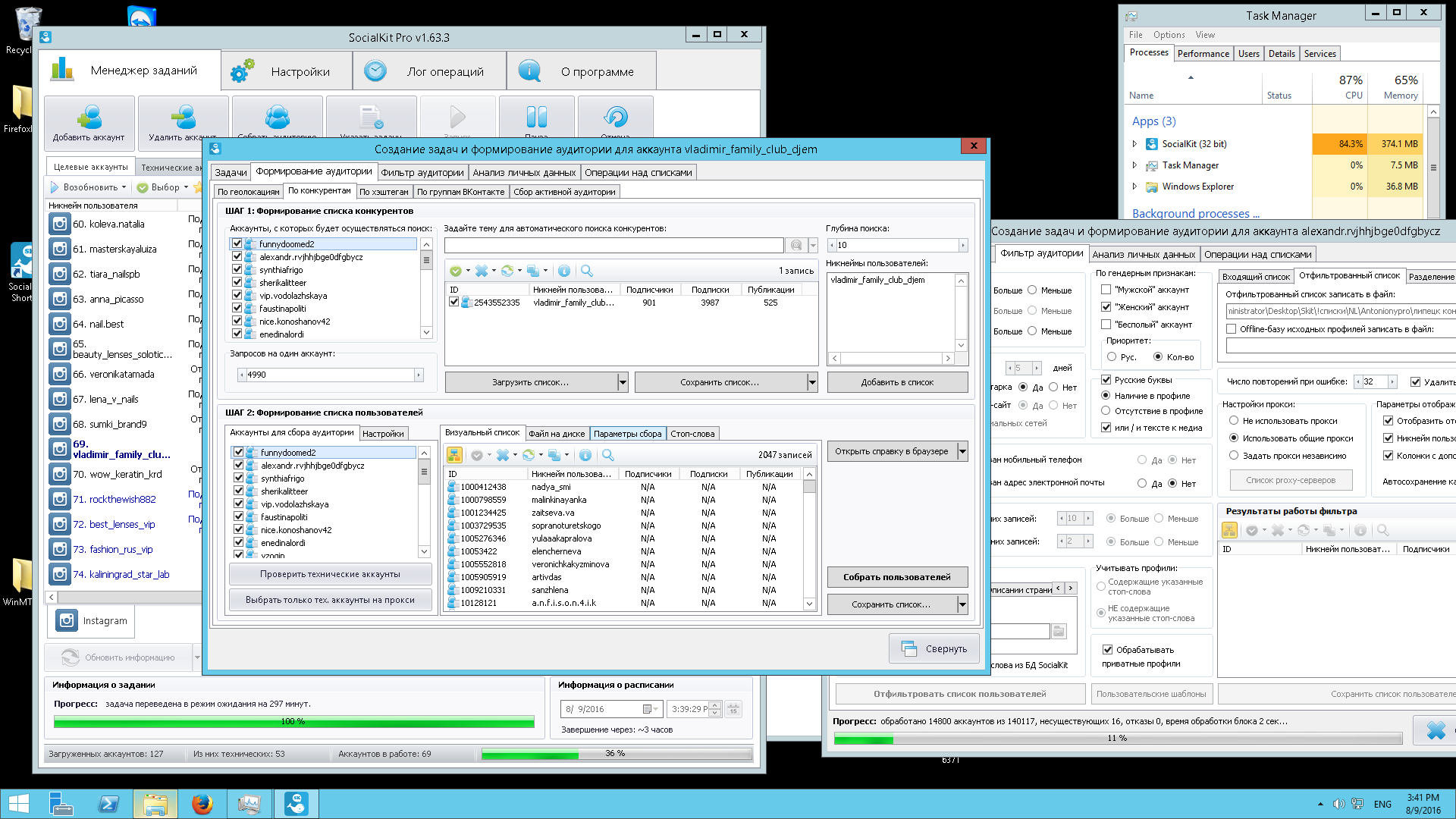Viewport: 1456px width, 819px height.
Task: Open dropdown beside competitor topic search icon
Action: pos(813,246)
